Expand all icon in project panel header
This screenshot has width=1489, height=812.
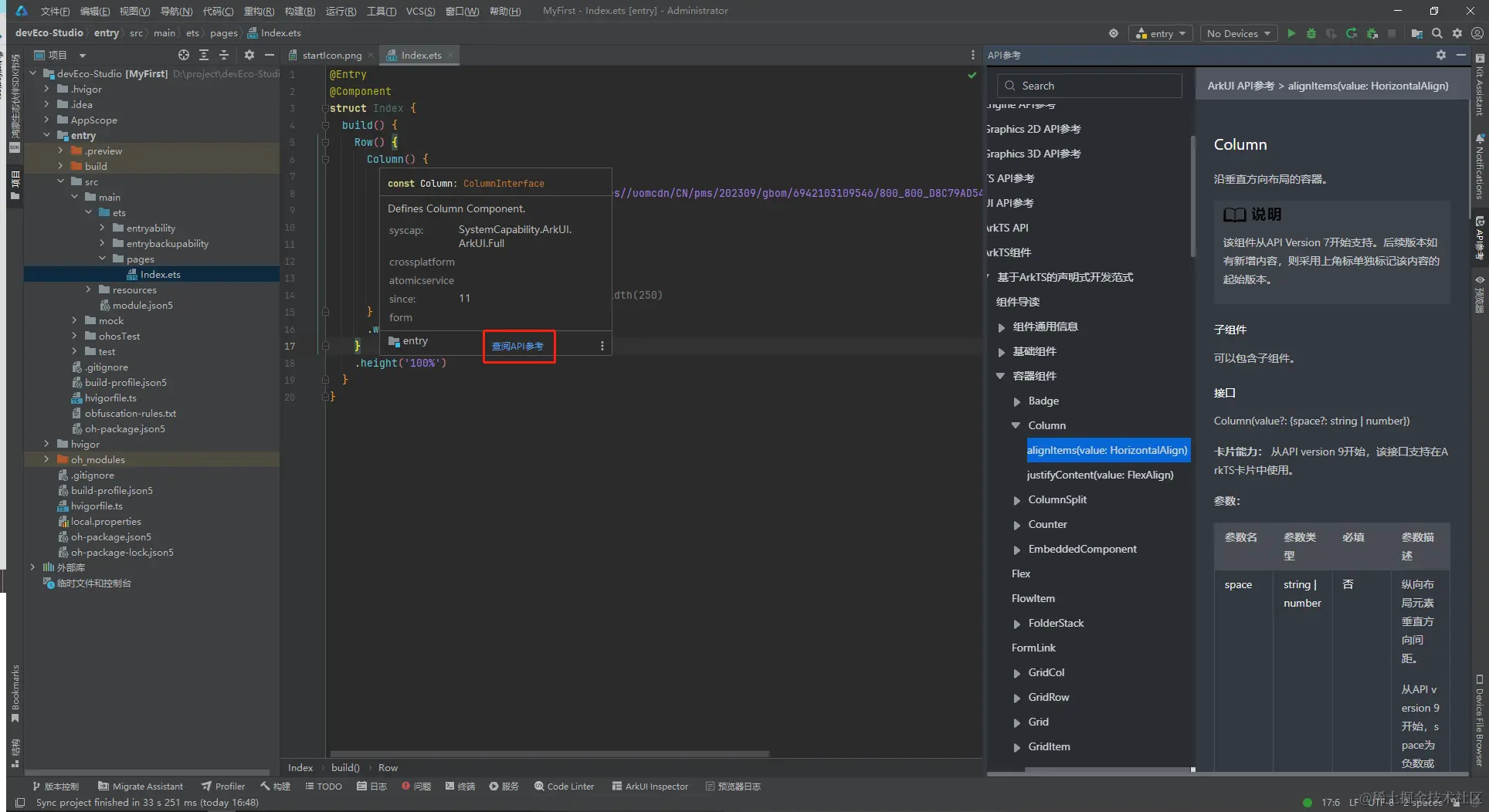204,55
